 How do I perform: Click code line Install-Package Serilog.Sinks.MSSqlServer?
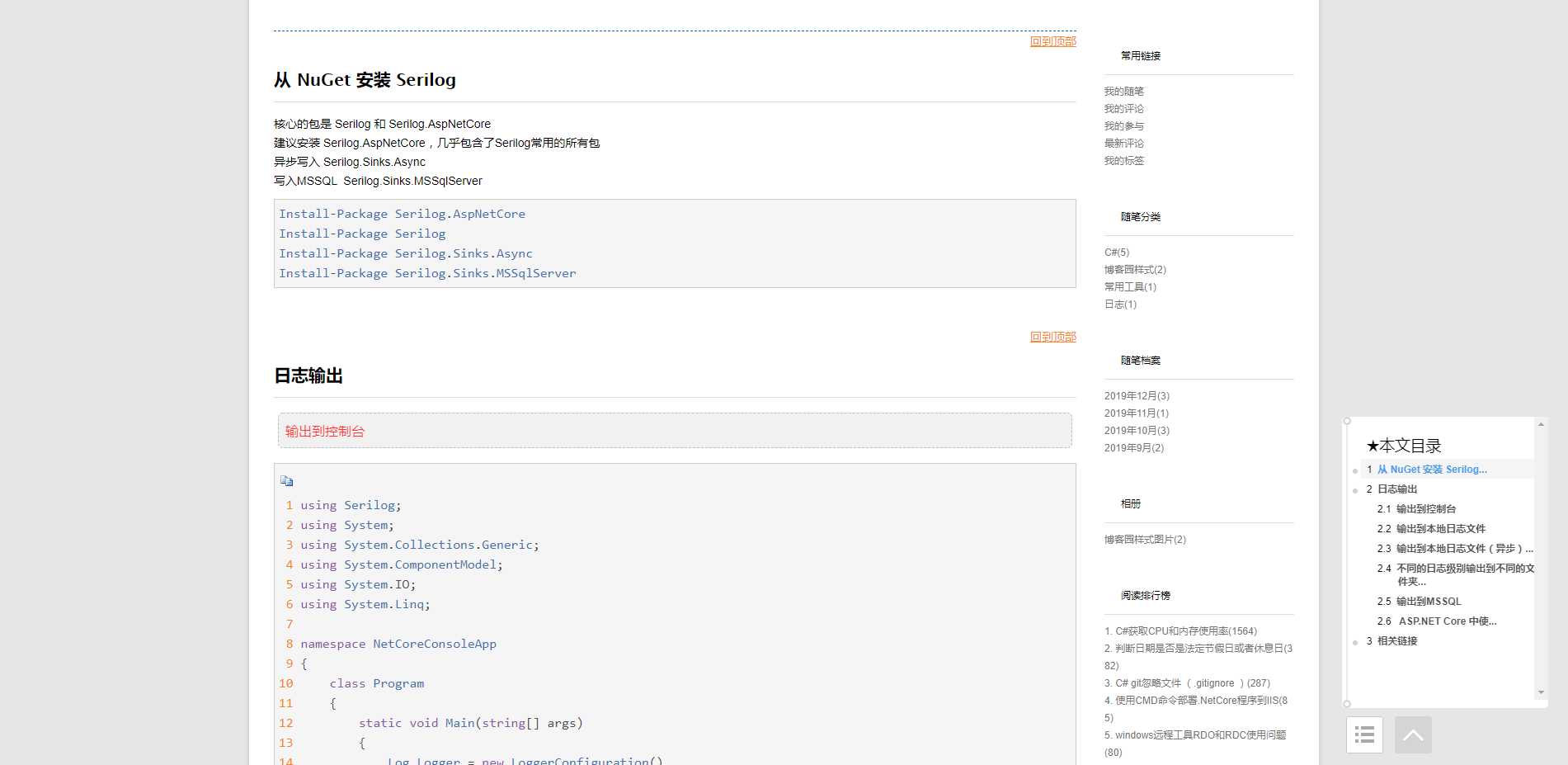pyautogui.click(x=427, y=273)
